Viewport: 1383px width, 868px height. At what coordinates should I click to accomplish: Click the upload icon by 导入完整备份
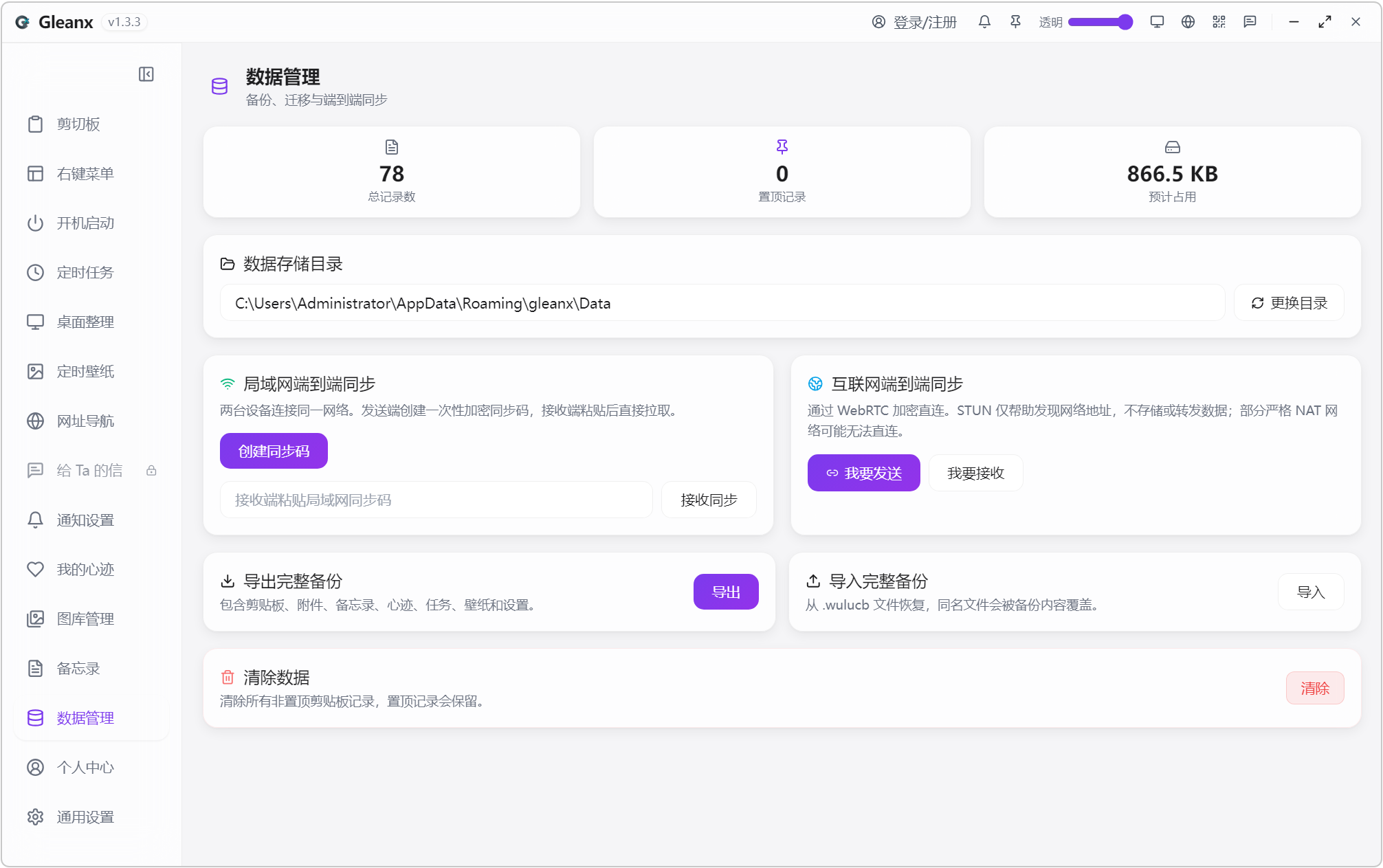(x=813, y=581)
